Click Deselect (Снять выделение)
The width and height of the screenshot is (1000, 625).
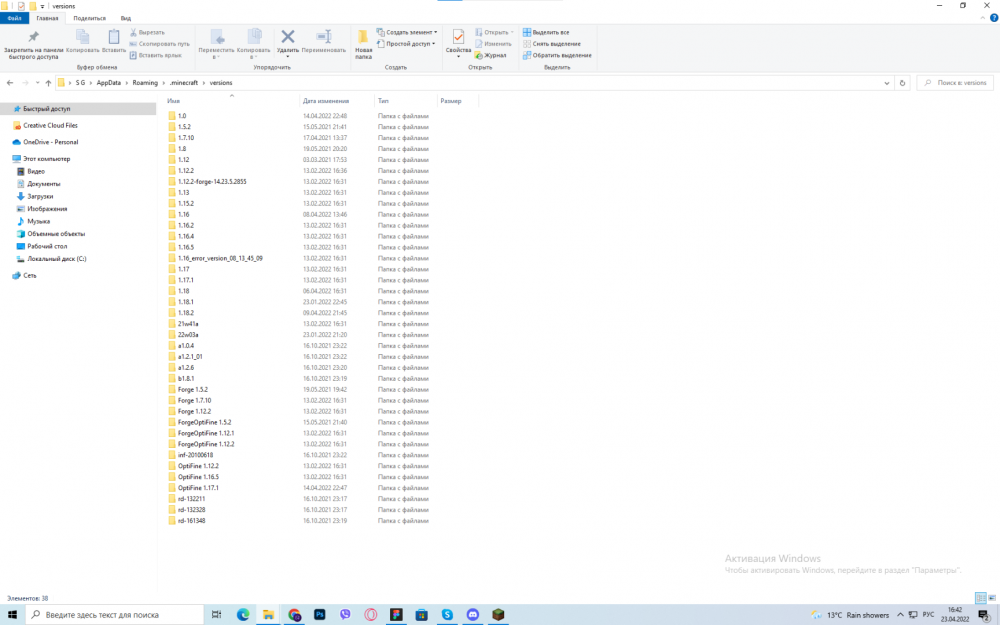[x=552, y=44]
